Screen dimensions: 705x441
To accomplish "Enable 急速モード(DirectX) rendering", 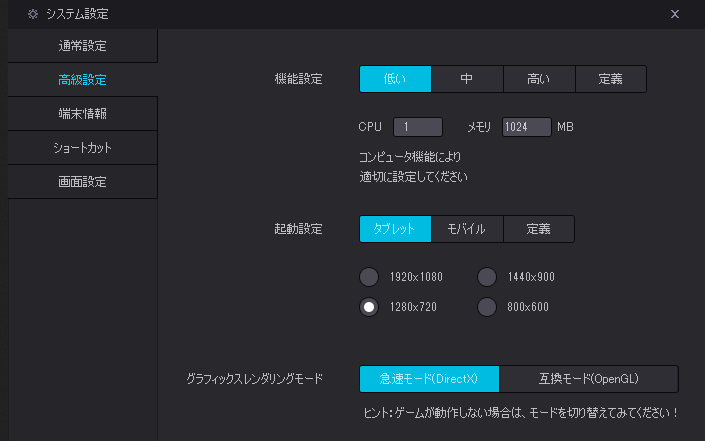I will tap(429, 379).
